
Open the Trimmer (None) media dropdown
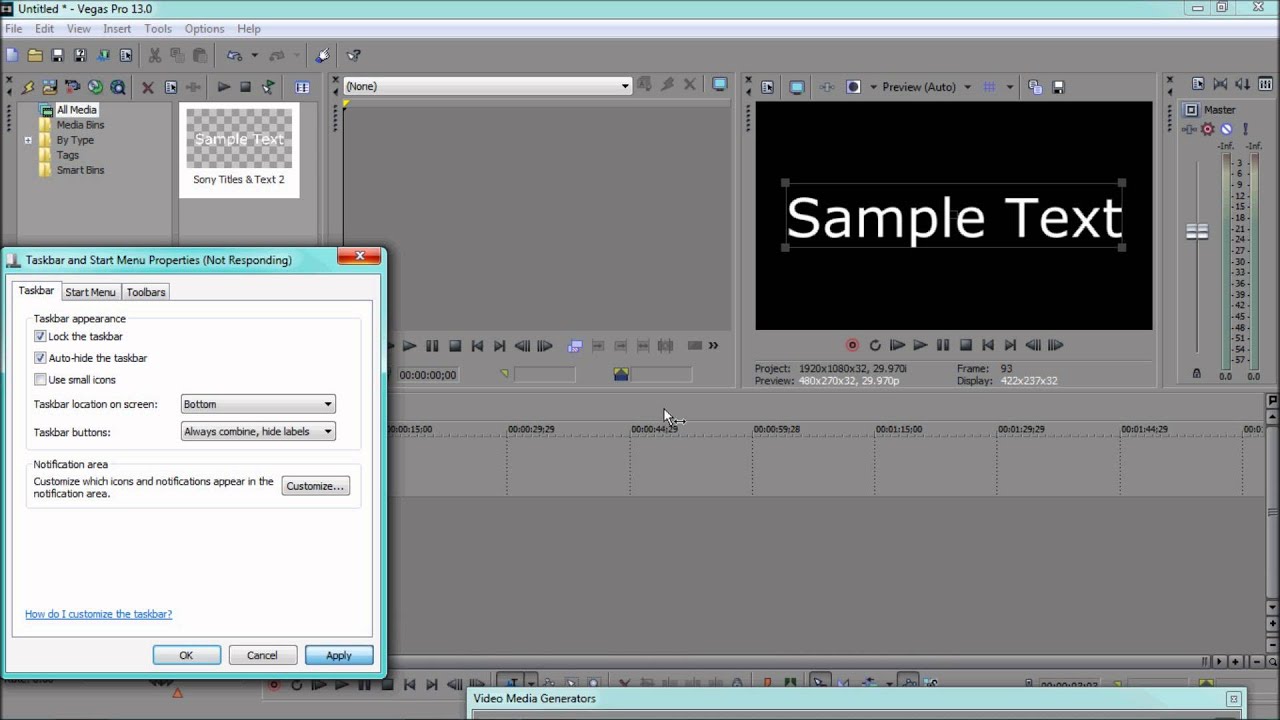tap(487, 86)
